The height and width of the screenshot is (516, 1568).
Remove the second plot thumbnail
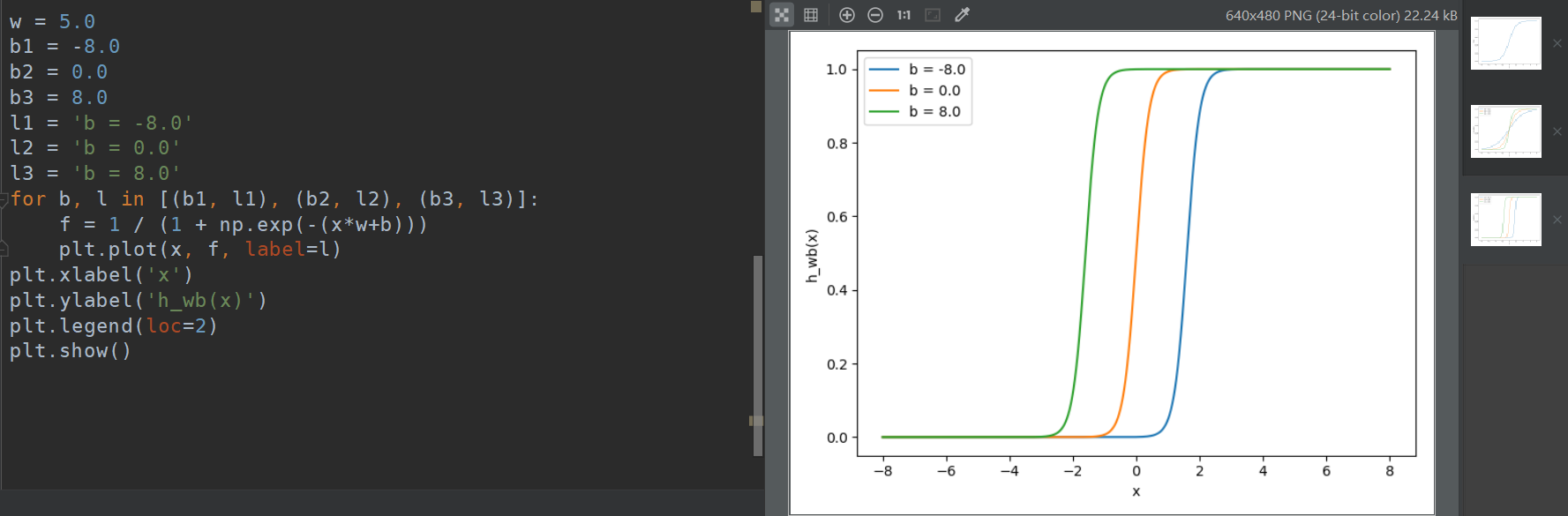[x=1557, y=131]
